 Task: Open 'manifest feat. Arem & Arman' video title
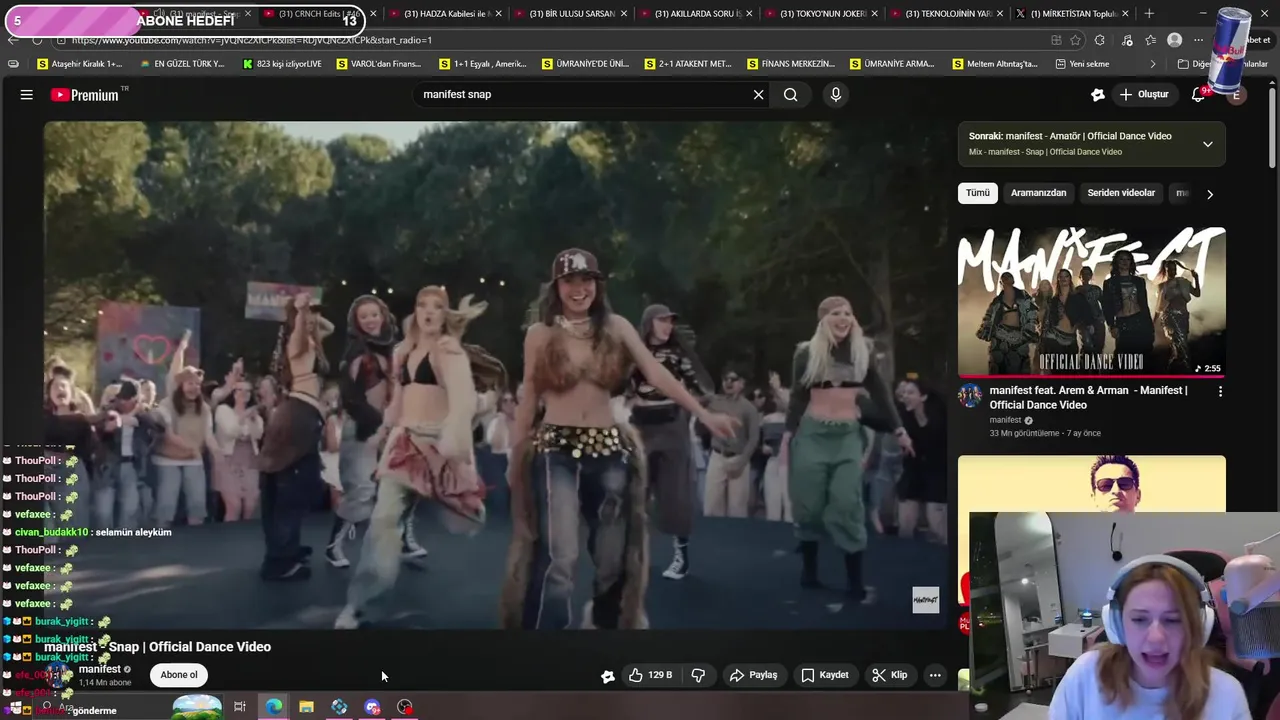[x=1089, y=397]
